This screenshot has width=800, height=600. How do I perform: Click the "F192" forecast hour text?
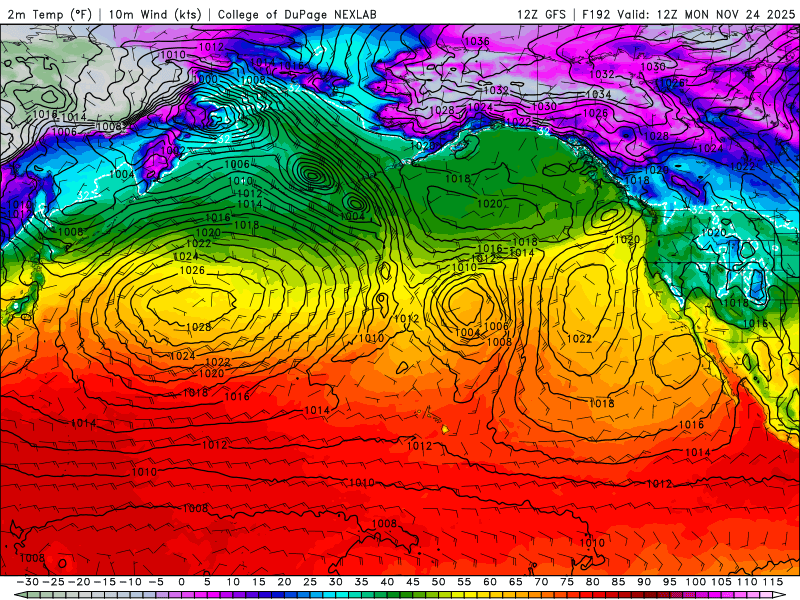click(x=596, y=14)
